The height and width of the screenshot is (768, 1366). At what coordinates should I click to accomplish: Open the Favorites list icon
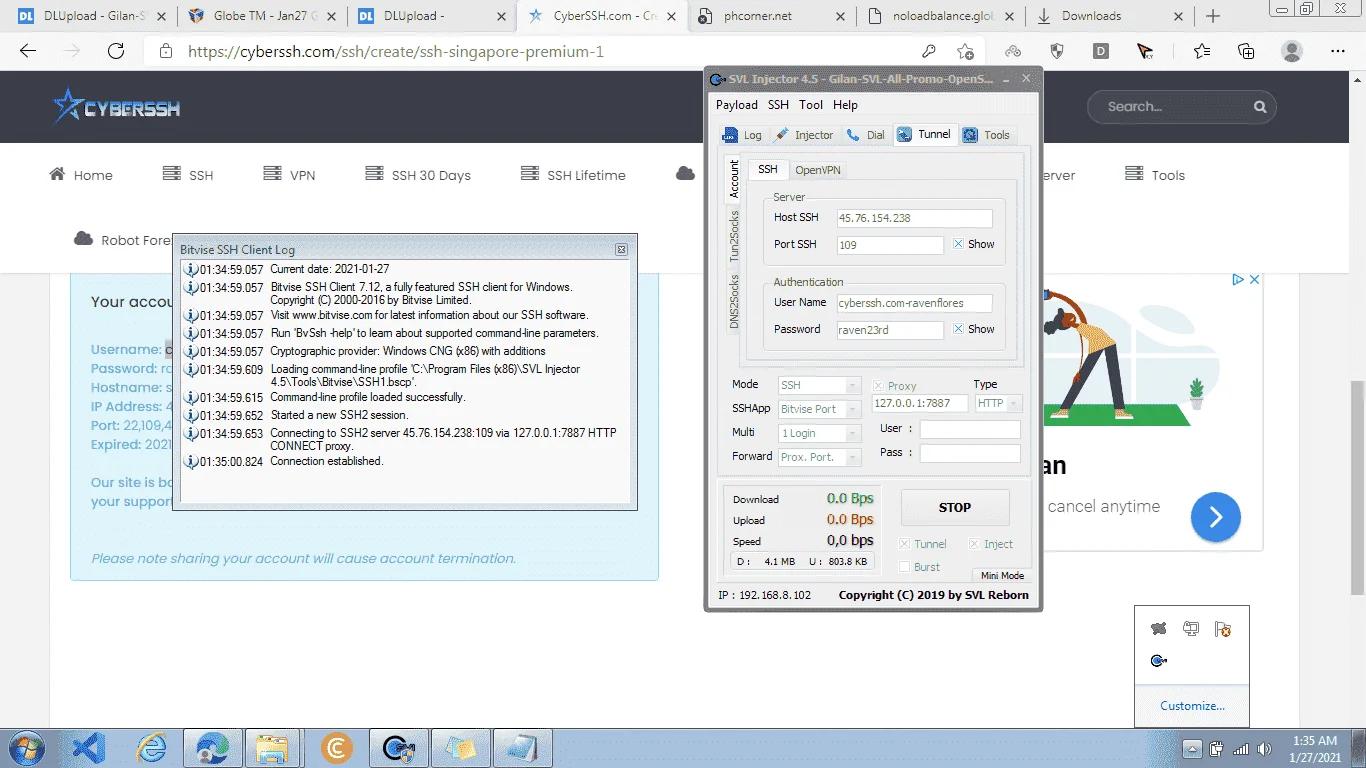(1202, 51)
